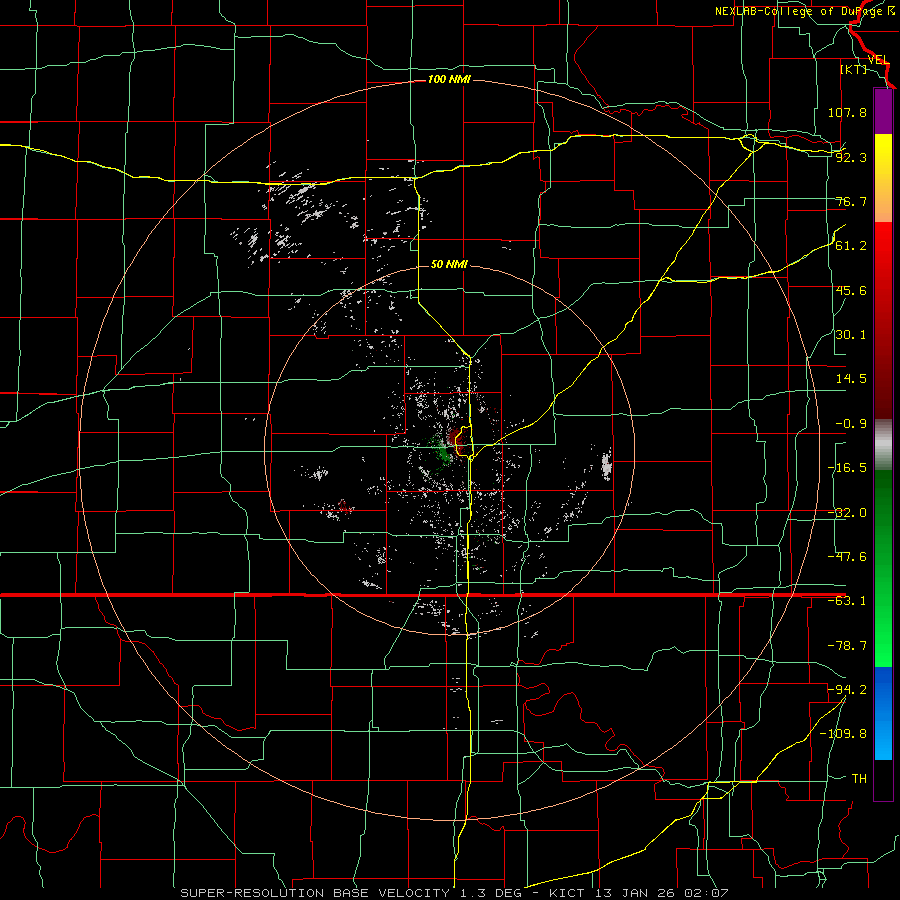Click the NEXLAB-College of DuPage watermark text
The width and height of the screenshot is (900, 900).
[805, 11]
